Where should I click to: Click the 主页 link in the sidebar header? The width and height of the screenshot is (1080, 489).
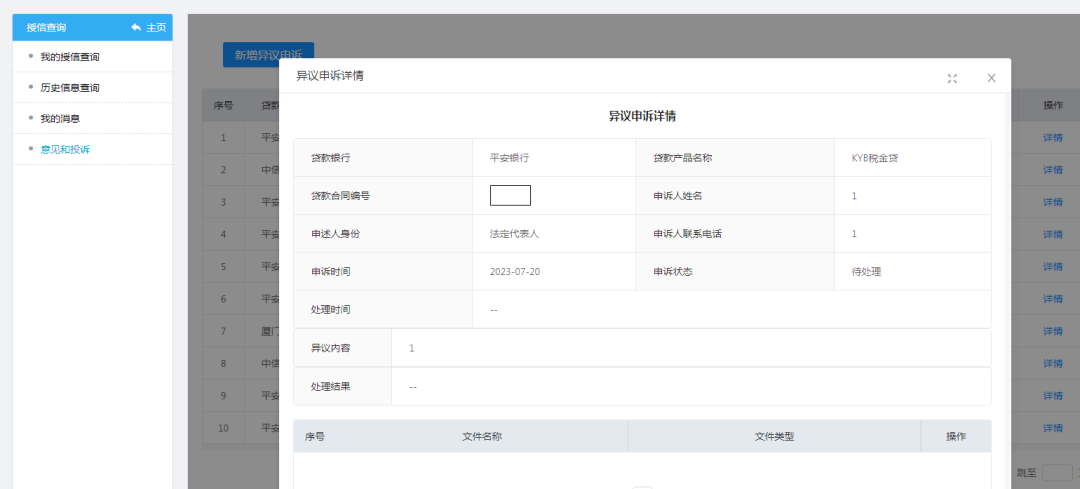156,28
